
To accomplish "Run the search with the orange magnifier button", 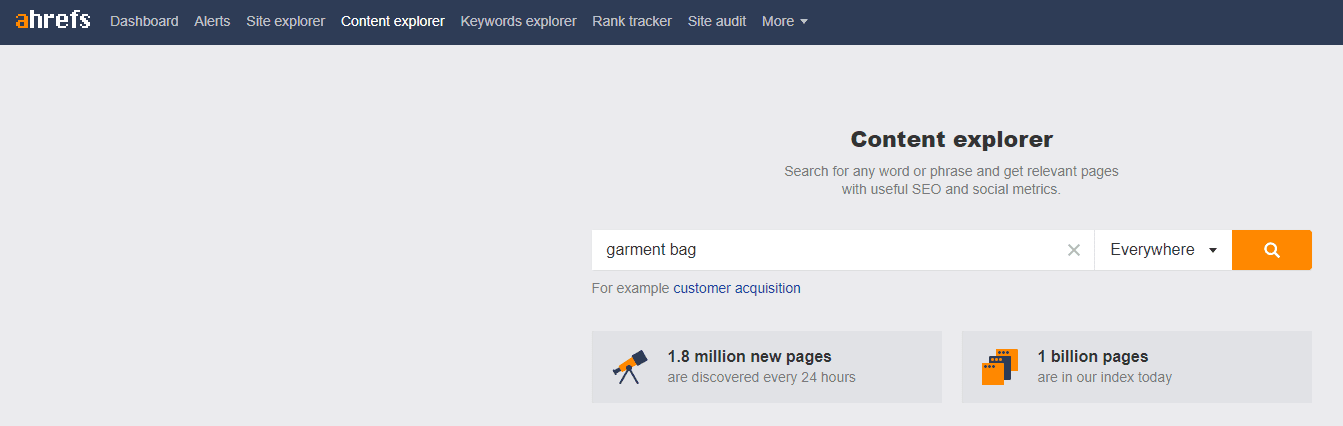I will tap(1272, 250).
